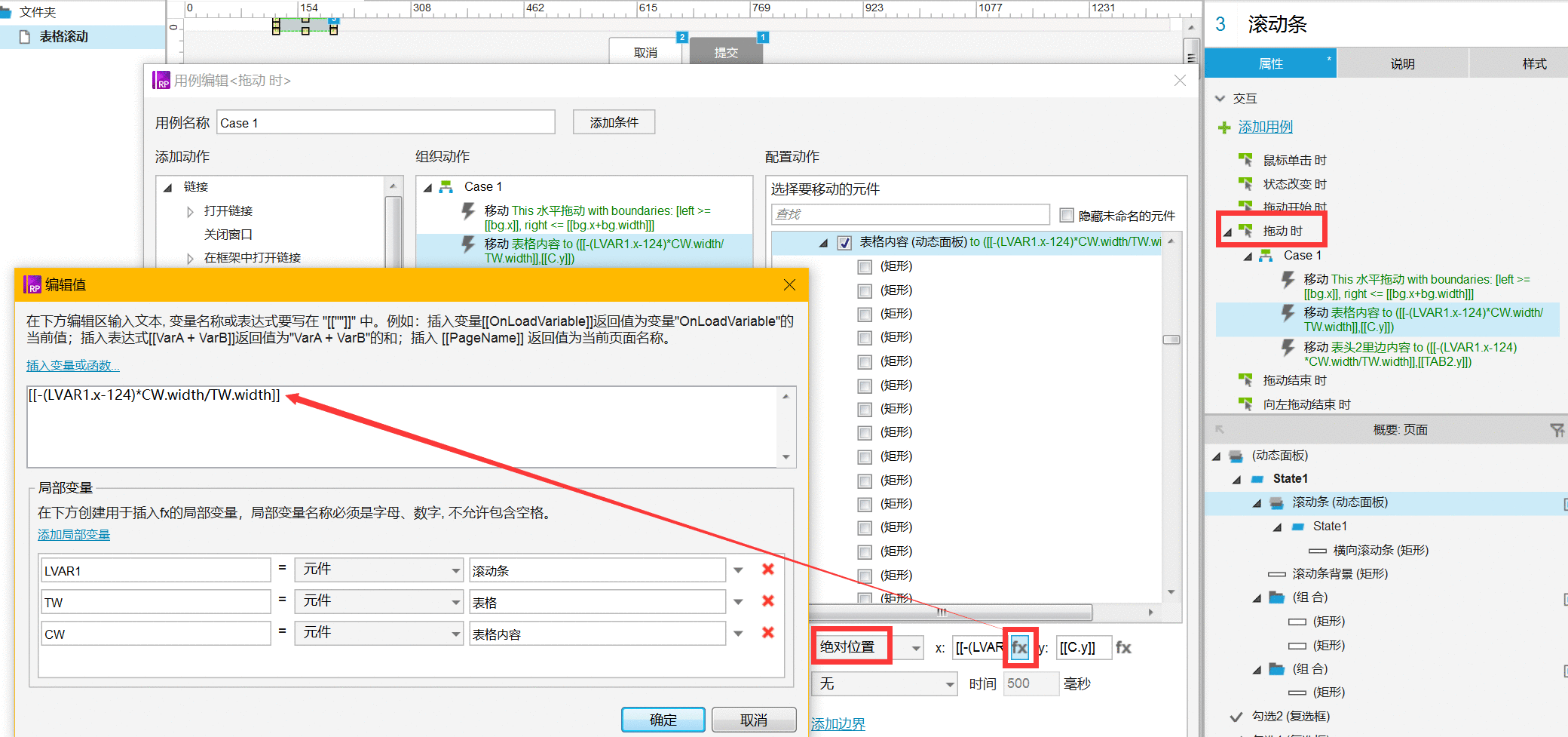Click the outline collapse arrow icon
Image resolution: width=1568 pixels, height=737 pixels.
1219,430
